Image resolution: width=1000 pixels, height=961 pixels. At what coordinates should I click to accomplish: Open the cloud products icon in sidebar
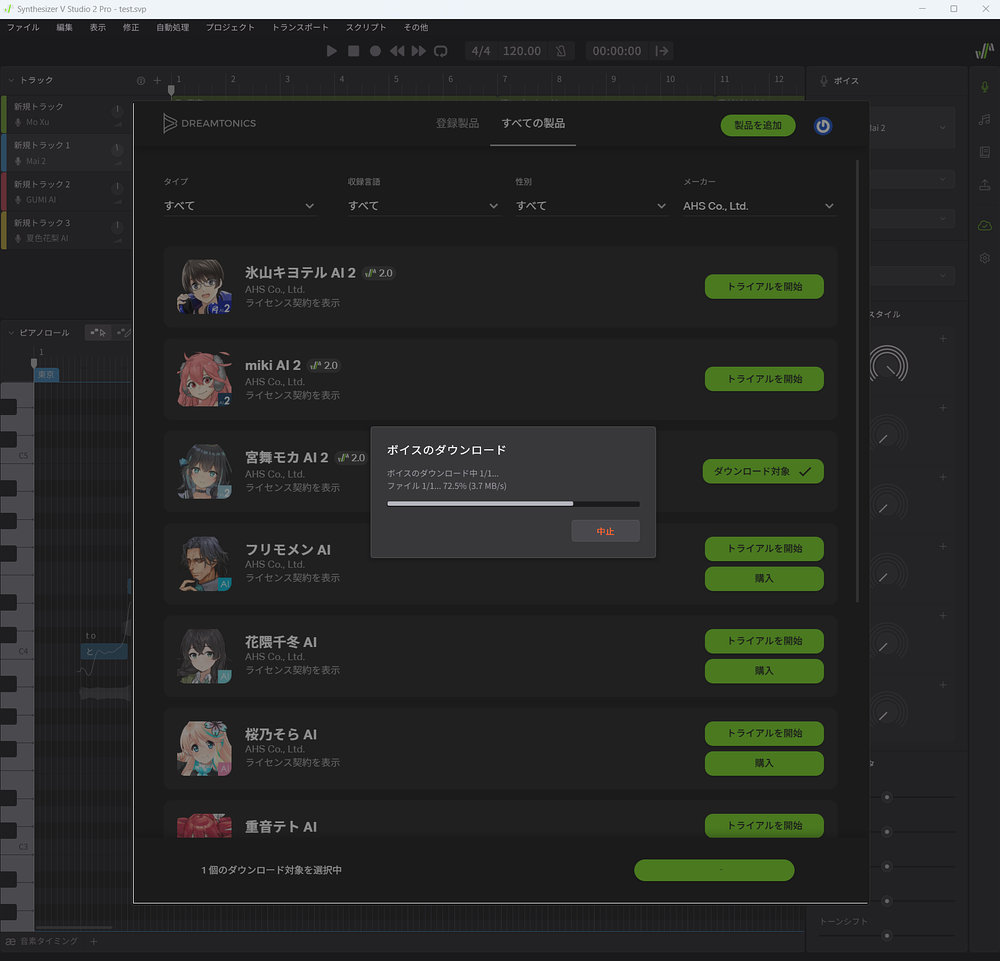click(985, 225)
